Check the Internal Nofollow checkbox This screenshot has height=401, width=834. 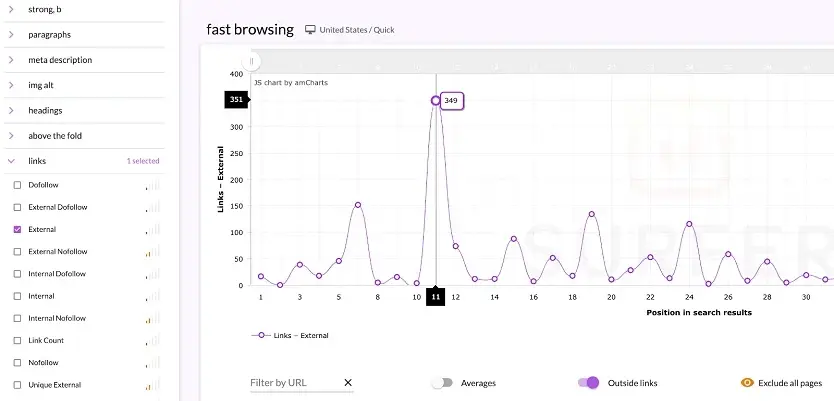[17, 319]
